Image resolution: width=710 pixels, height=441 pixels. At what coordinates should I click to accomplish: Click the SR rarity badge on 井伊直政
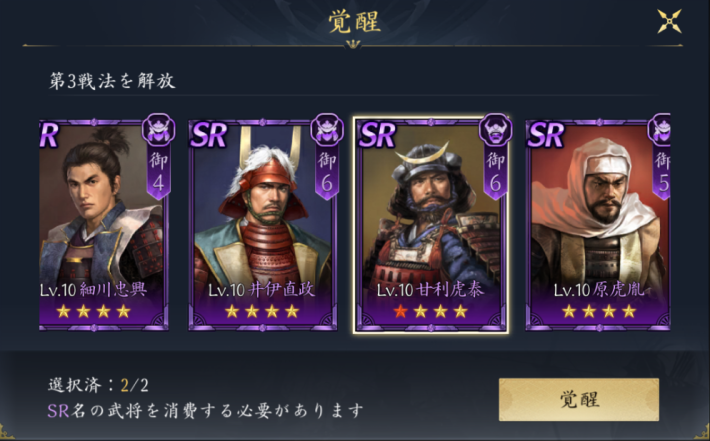pyautogui.click(x=208, y=135)
